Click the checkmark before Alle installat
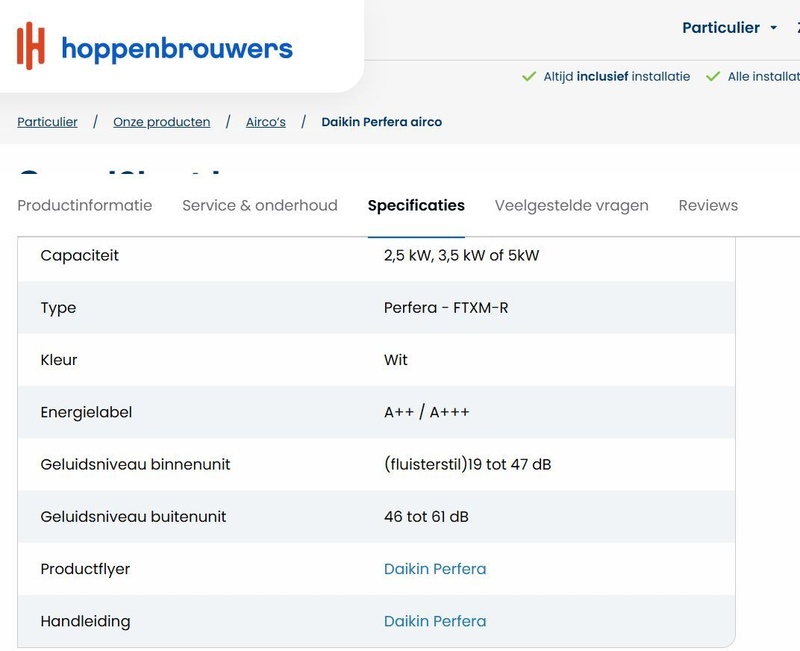The height and width of the screenshot is (651, 800). click(x=713, y=77)
